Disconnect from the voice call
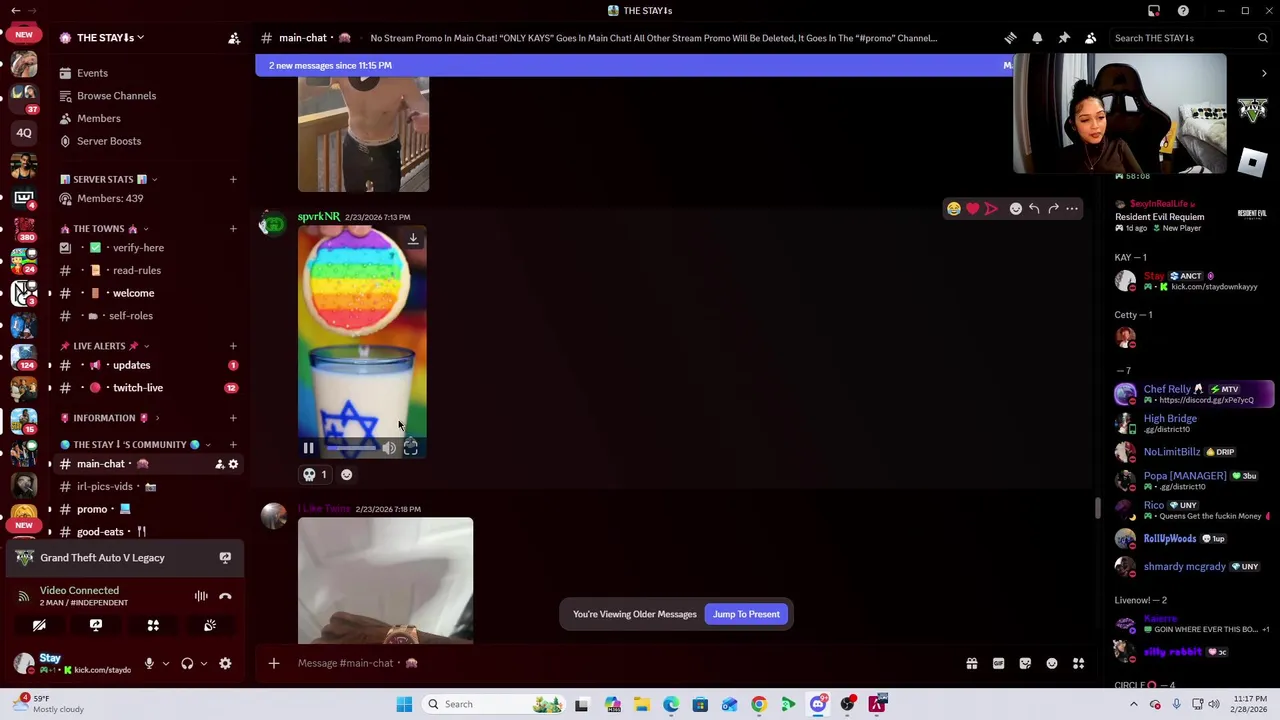The image size is (1280, 720). [x=225, y=596]
